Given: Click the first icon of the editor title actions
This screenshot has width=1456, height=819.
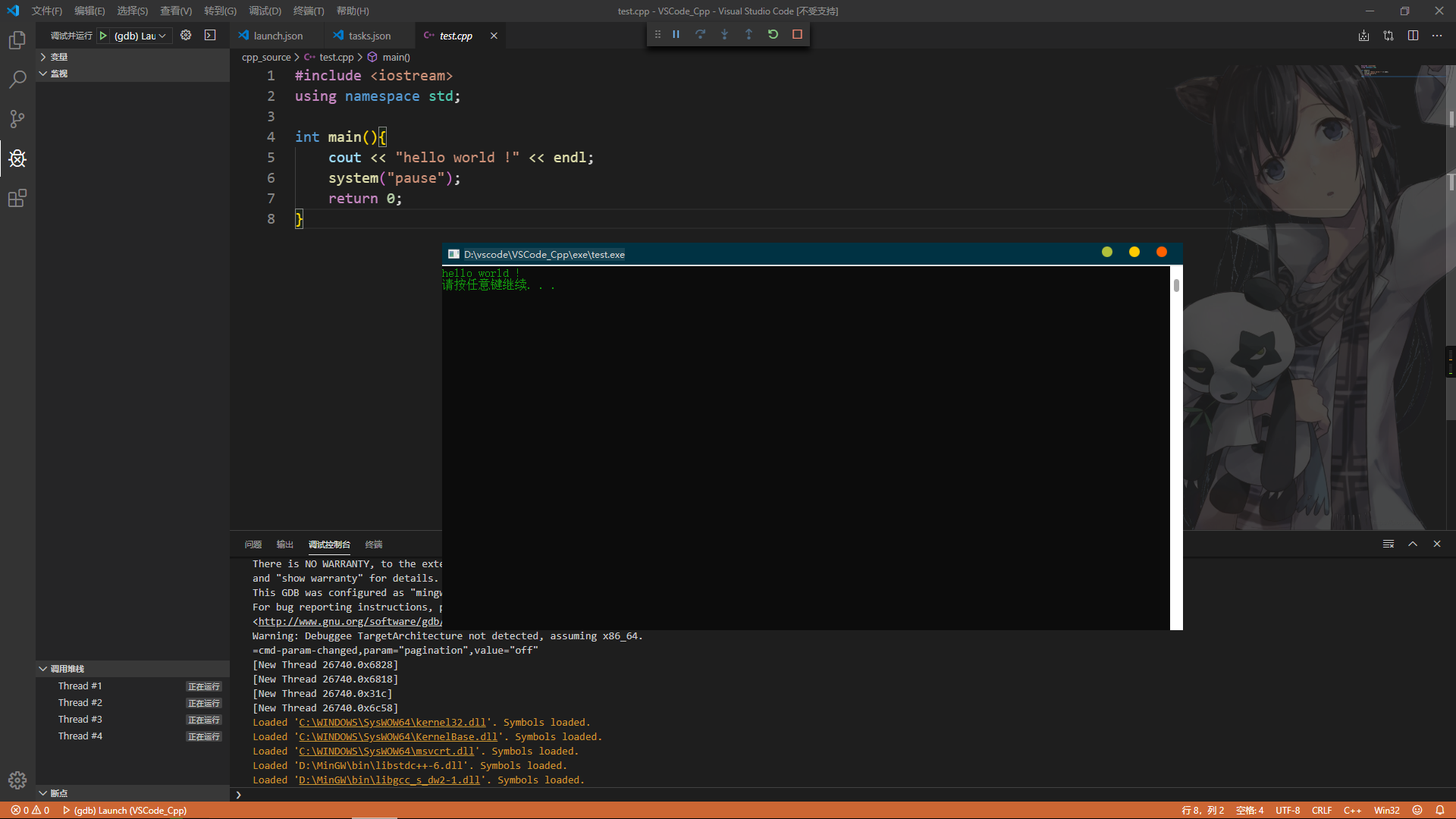Looking at the screenshot, I should click(1363, 36).
